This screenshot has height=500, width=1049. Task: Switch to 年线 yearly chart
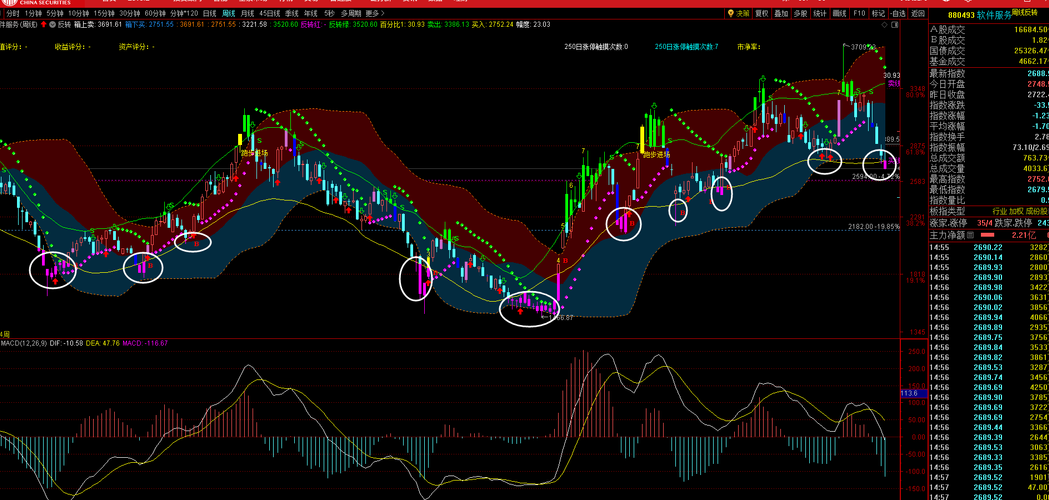(x=310, y=13)
